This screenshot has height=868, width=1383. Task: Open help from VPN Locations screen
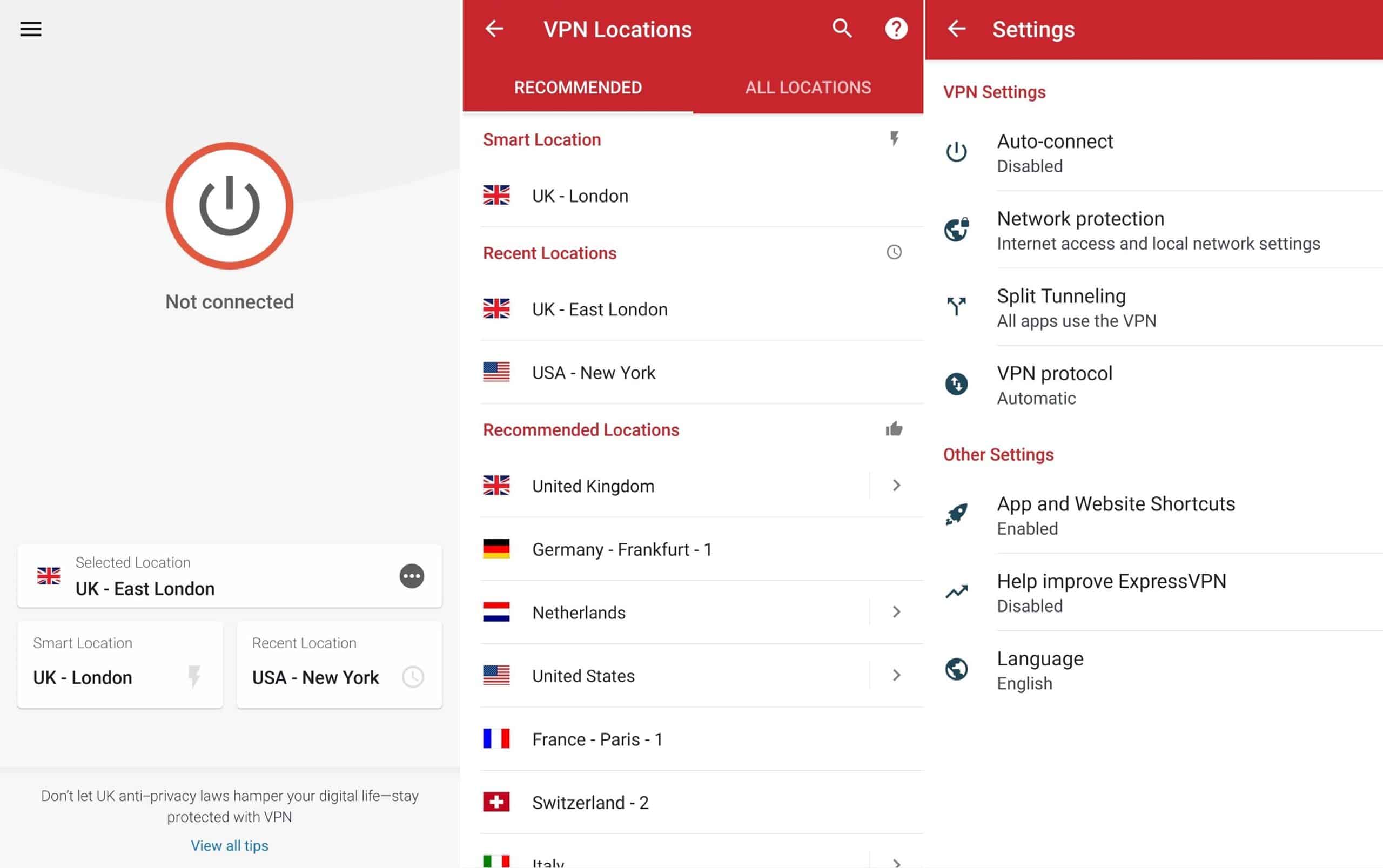[x=896, y=29]
